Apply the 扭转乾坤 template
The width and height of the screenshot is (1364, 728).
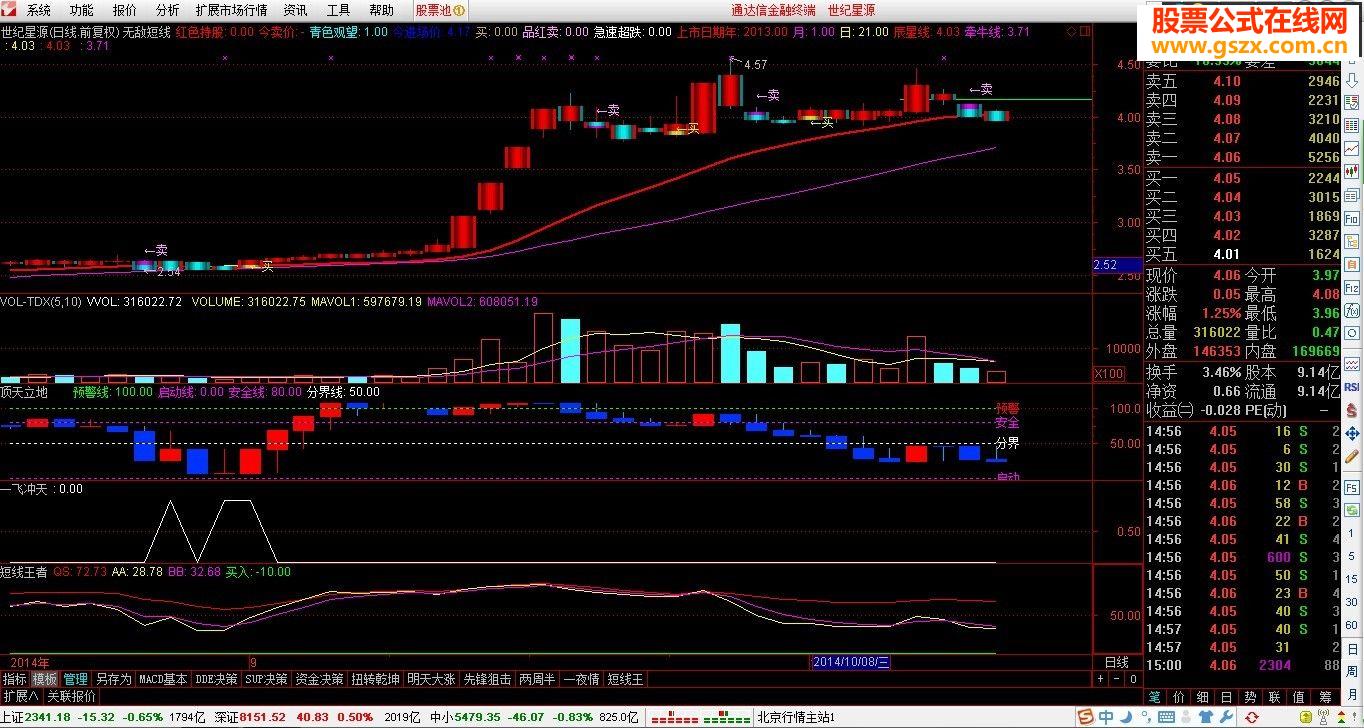click(x=375, y=679)
